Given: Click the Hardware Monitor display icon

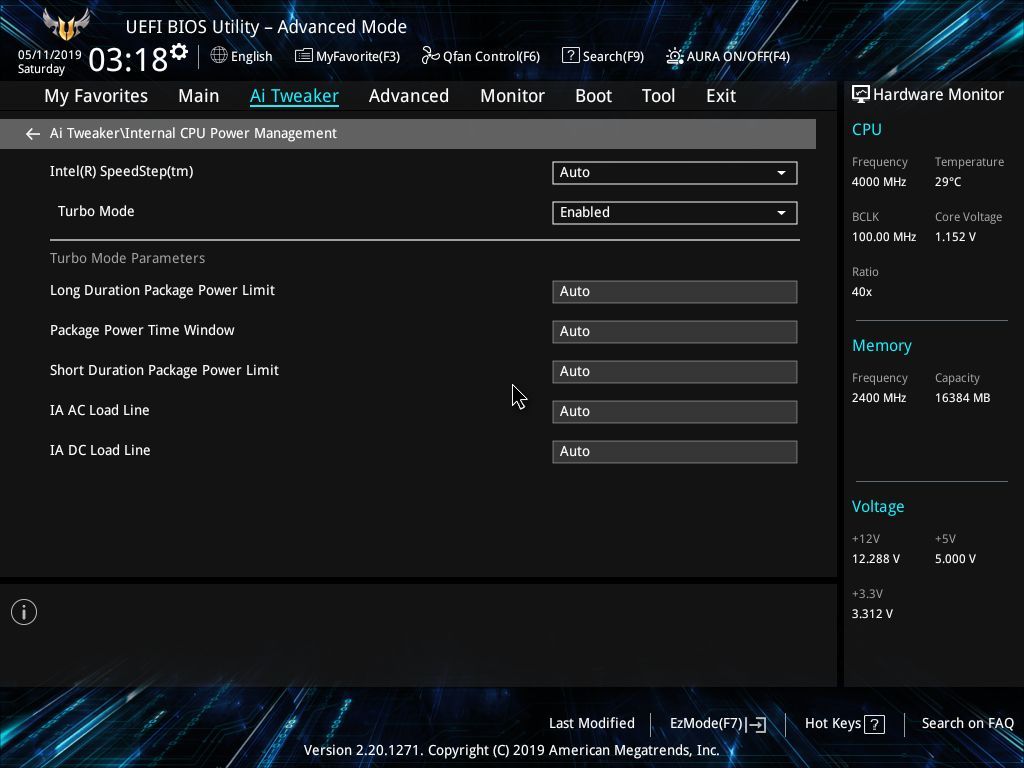Looking at the screenshot, I should (861, 94).
